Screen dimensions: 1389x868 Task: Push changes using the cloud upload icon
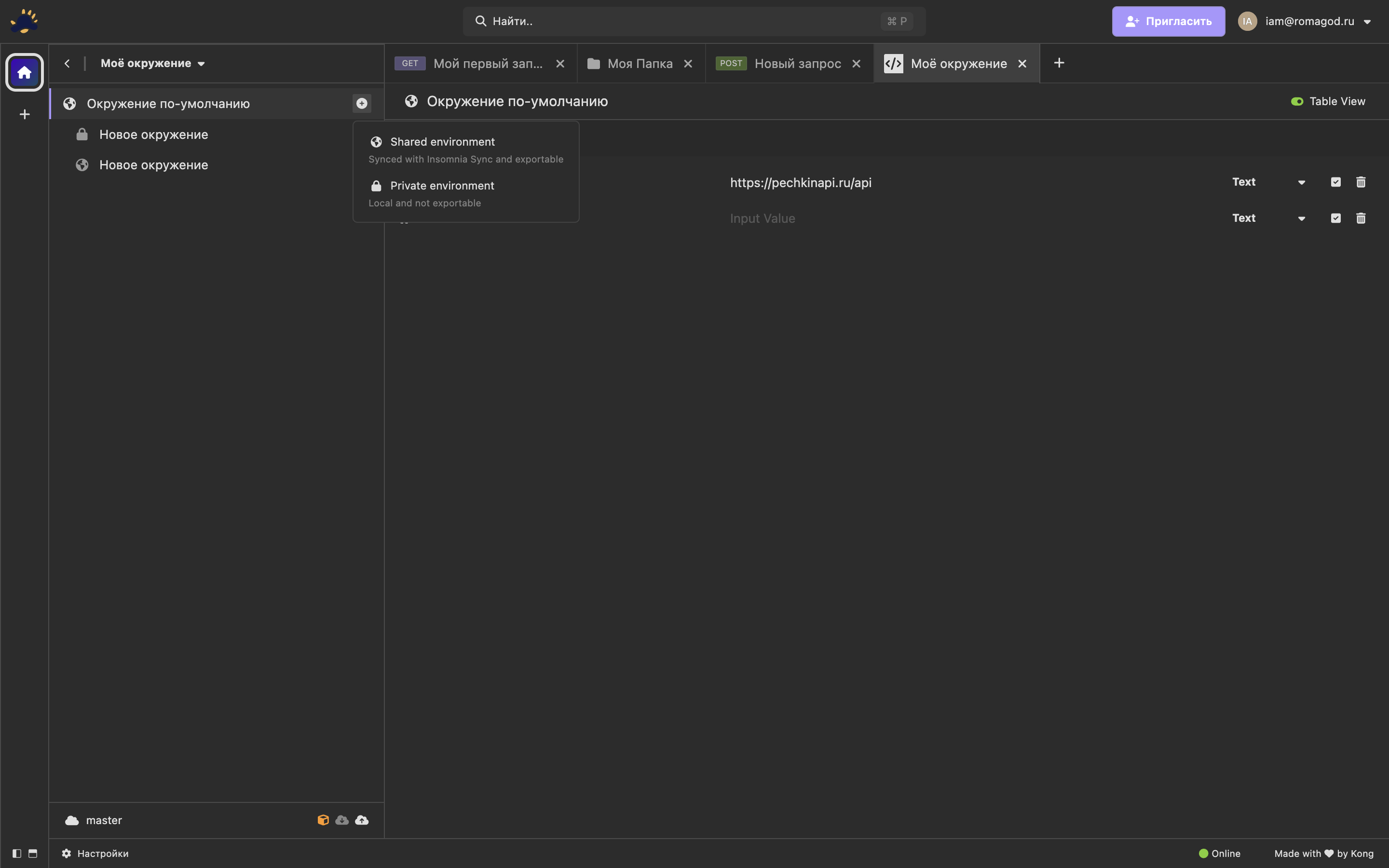[362, 820]
